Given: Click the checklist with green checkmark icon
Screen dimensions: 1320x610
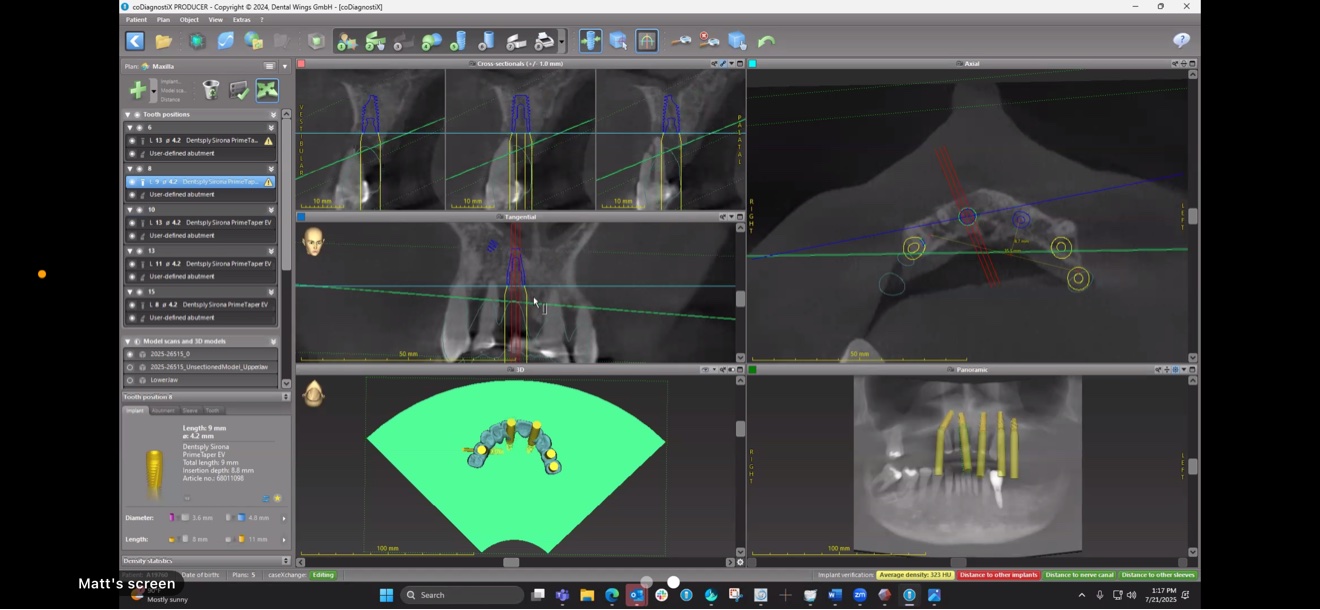Looking at the screenshot, I should click(239, 90).
